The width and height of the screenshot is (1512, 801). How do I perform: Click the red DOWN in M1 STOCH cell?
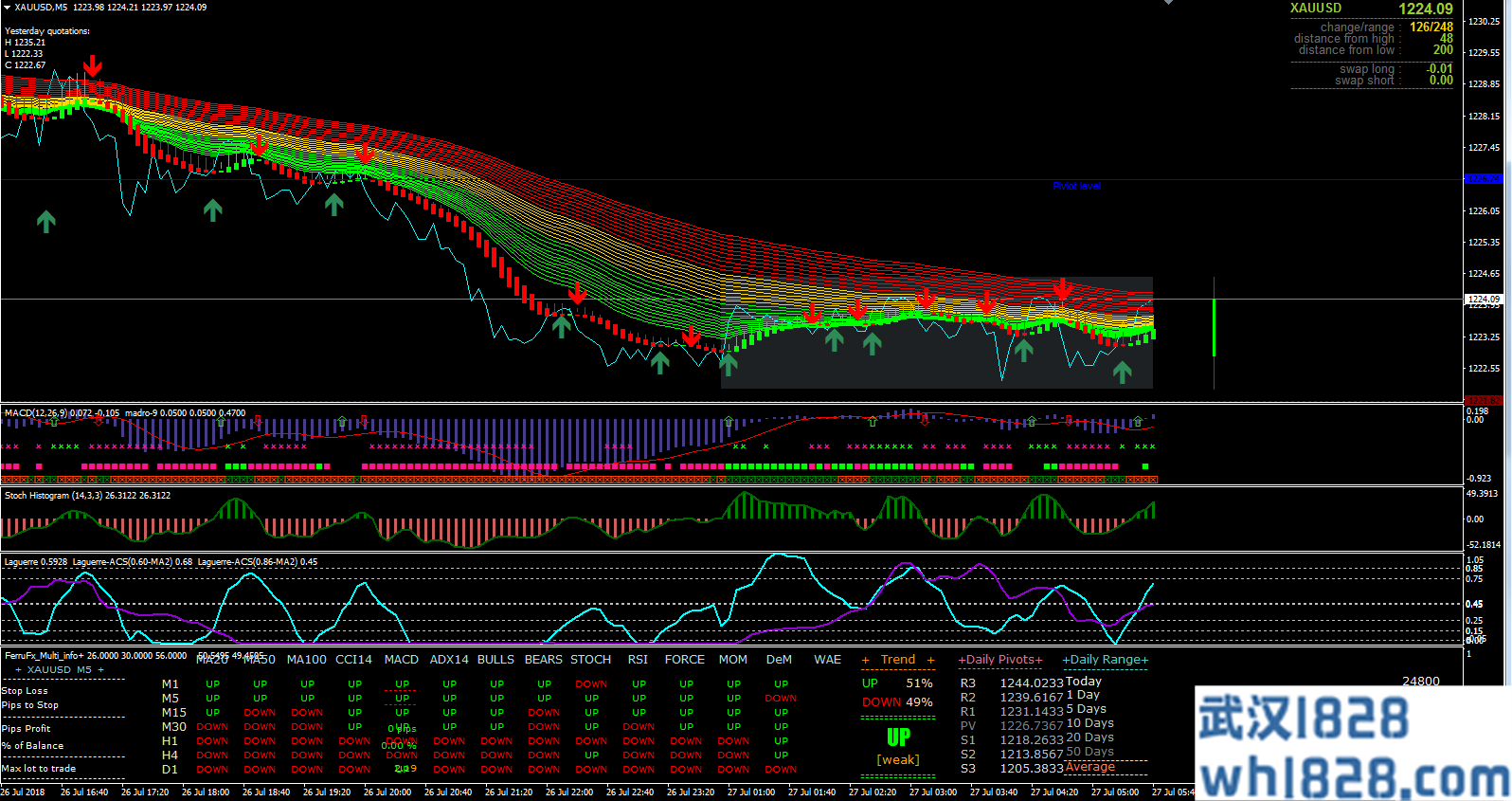click(x=591, y=684)
